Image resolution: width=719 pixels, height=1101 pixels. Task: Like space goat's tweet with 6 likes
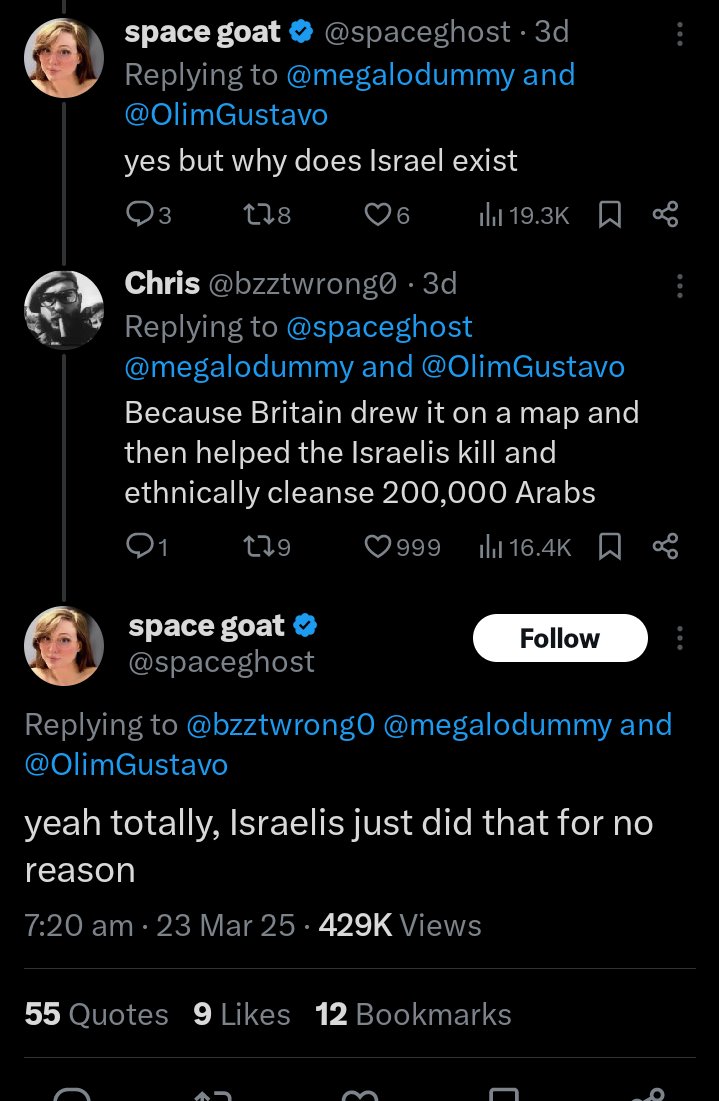(x=387, y=215)
